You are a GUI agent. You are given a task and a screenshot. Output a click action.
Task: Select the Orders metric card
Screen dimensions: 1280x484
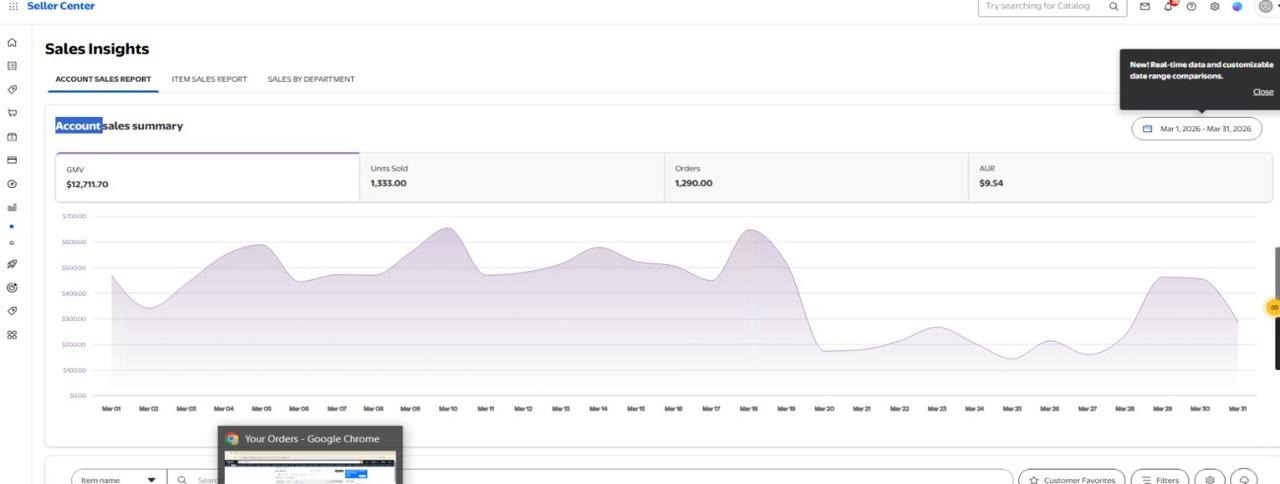coord(816,177)
